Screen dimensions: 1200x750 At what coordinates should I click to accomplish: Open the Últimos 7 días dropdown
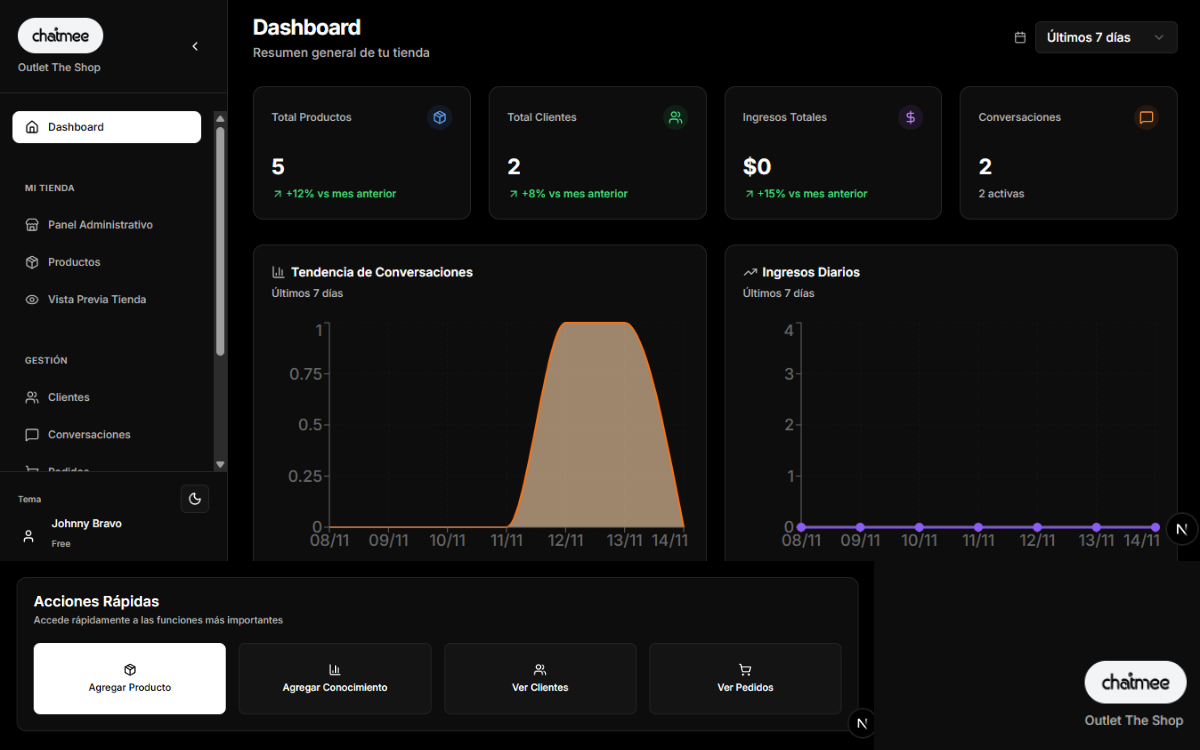1106,36
